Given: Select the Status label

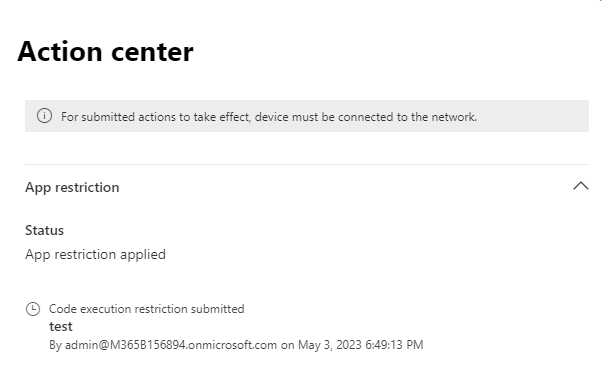Looking at the screenshot, I should pyautogui.click(x=44, y=230).
